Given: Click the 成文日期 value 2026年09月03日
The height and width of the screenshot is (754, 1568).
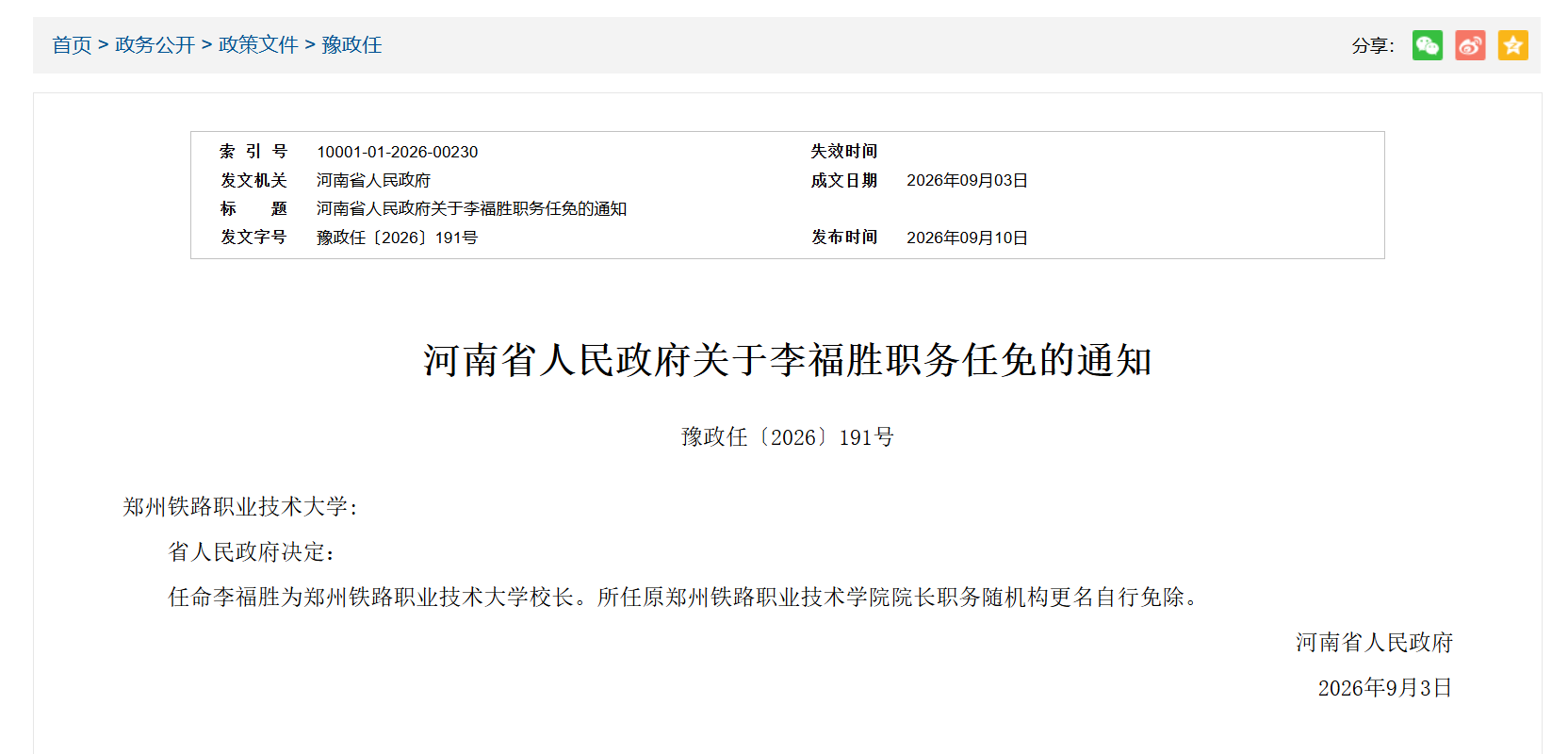Looking at the screenshot, I should [x=967, y=180].
